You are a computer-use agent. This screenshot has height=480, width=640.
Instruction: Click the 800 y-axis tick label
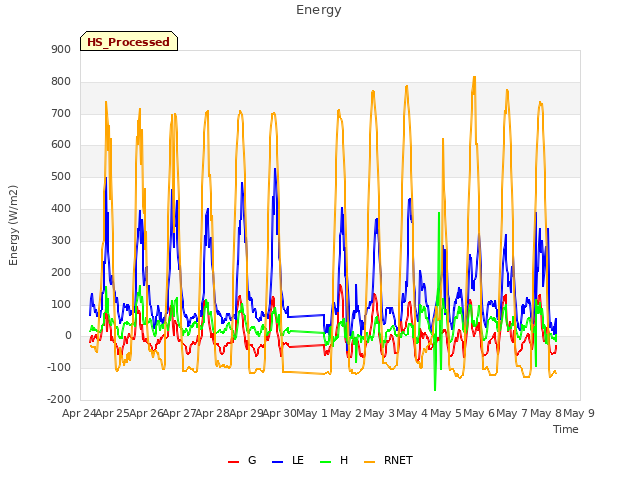[x=61, y=82]
